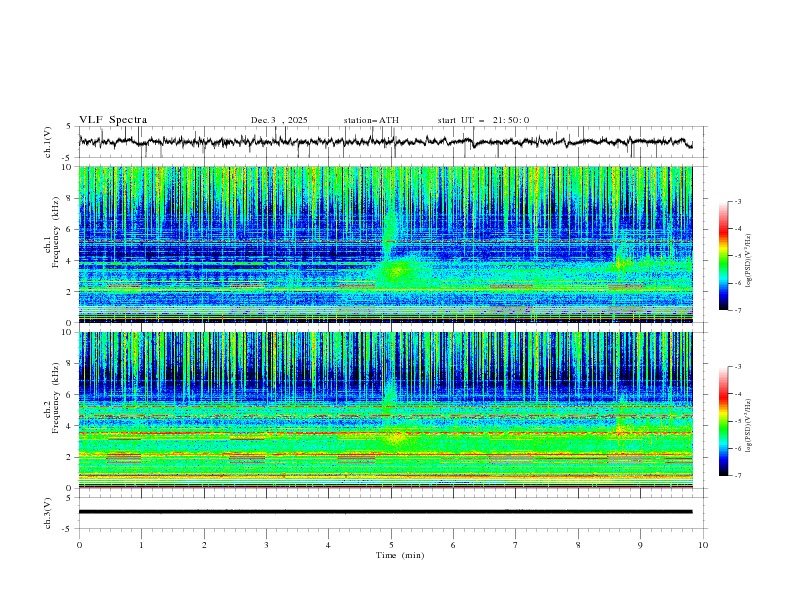Click the 'VLF Spectra' title text
The width and height of the screenshot is (792, 612).
tap(113, 120)
